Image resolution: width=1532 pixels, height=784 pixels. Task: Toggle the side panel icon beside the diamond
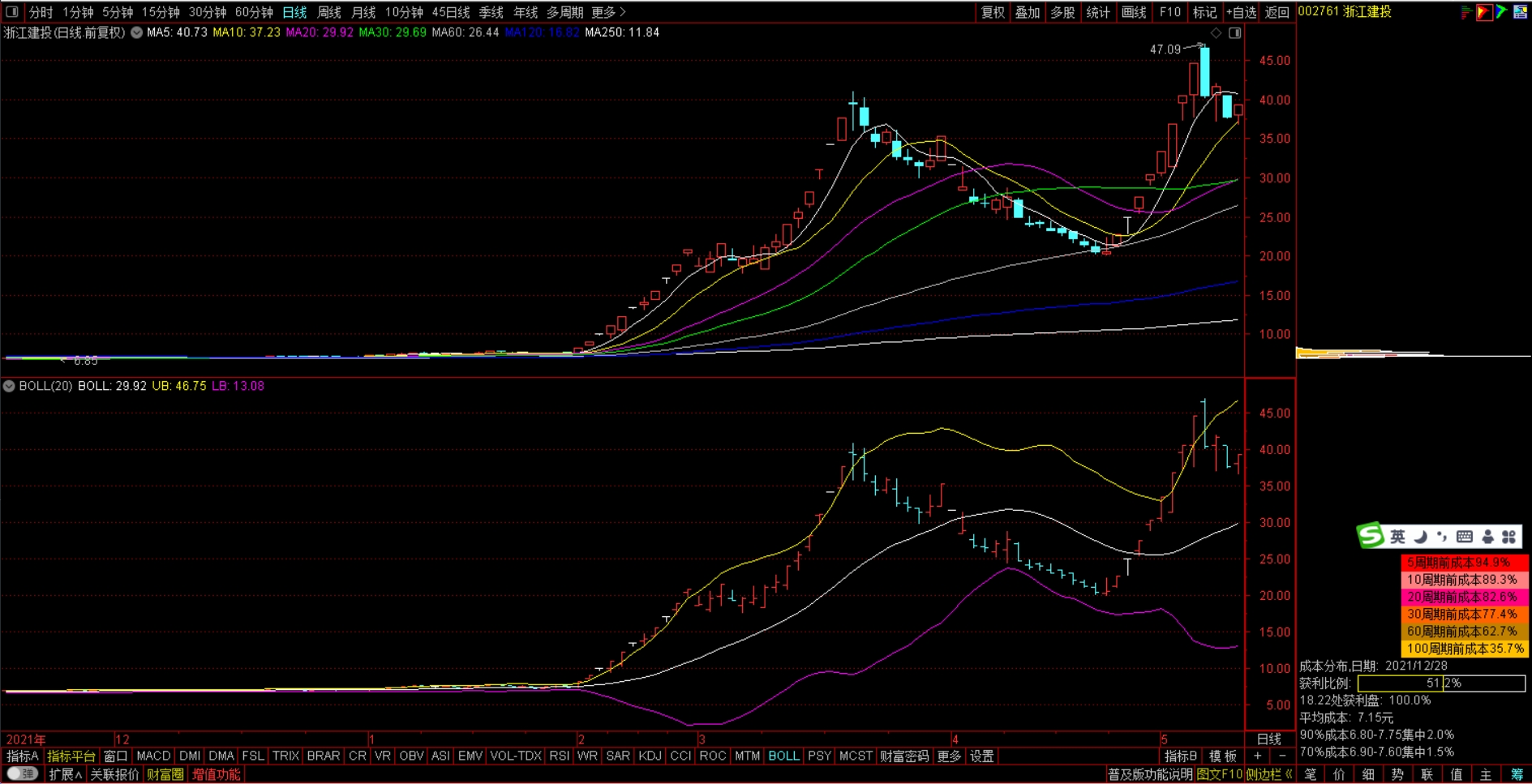point(1234,33)
